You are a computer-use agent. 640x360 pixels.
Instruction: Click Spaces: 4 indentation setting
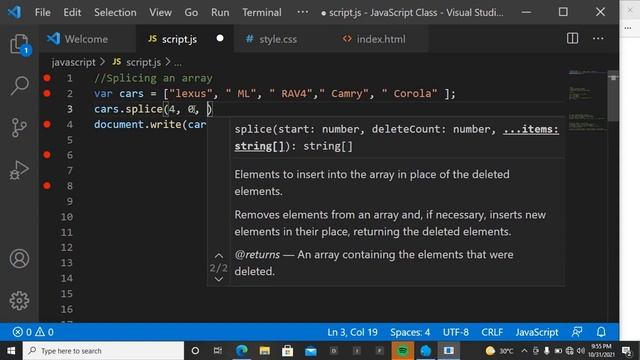pyautogui.click(x=410, y=332)
